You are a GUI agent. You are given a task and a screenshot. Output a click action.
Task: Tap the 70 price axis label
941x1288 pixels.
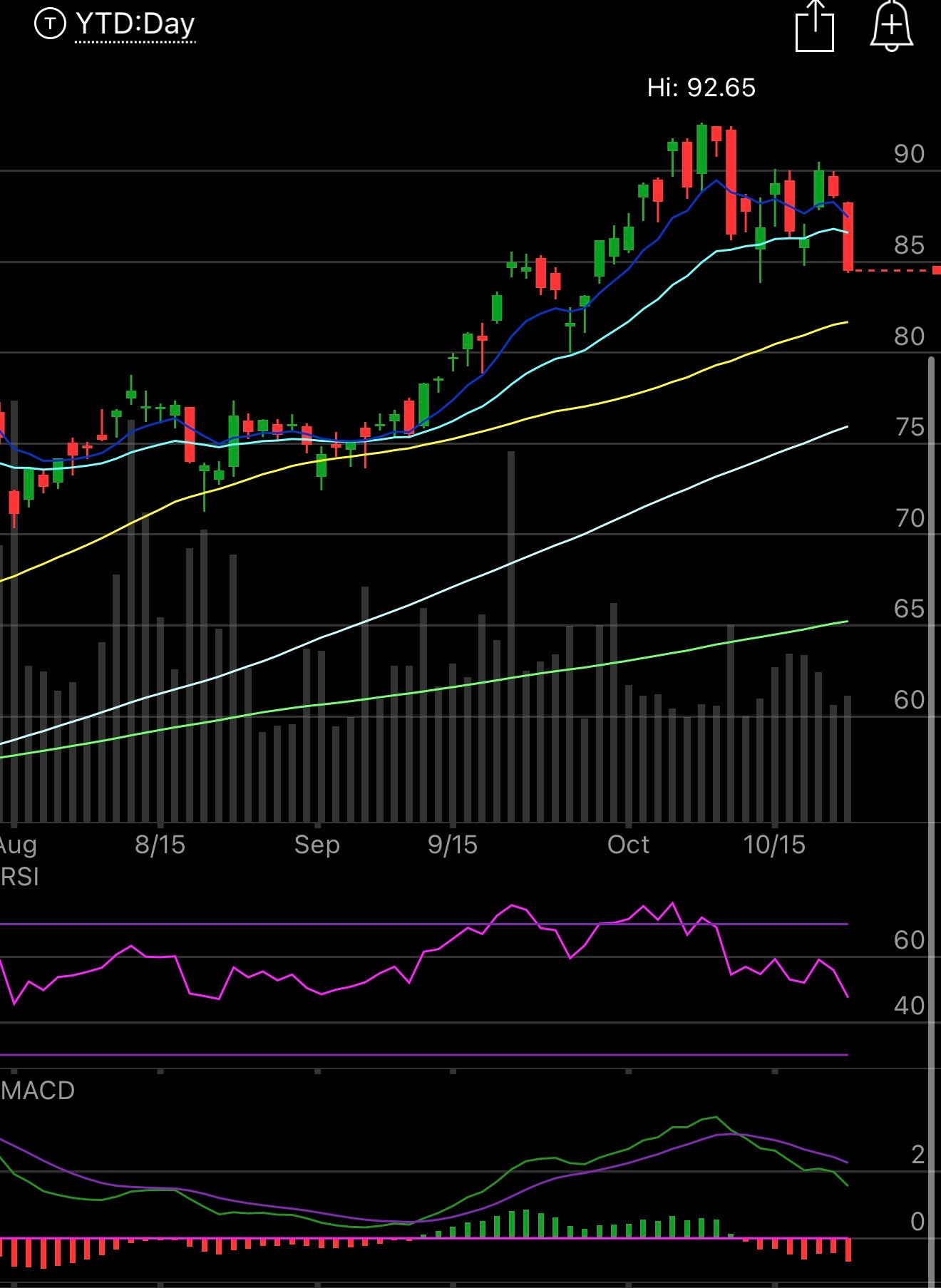coord(909,518)
